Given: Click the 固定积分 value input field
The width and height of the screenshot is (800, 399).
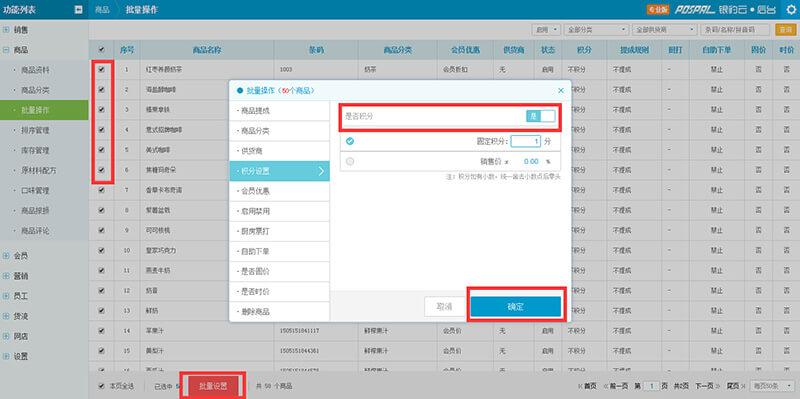Looking at the screenshot, I should tap(526, 141).
